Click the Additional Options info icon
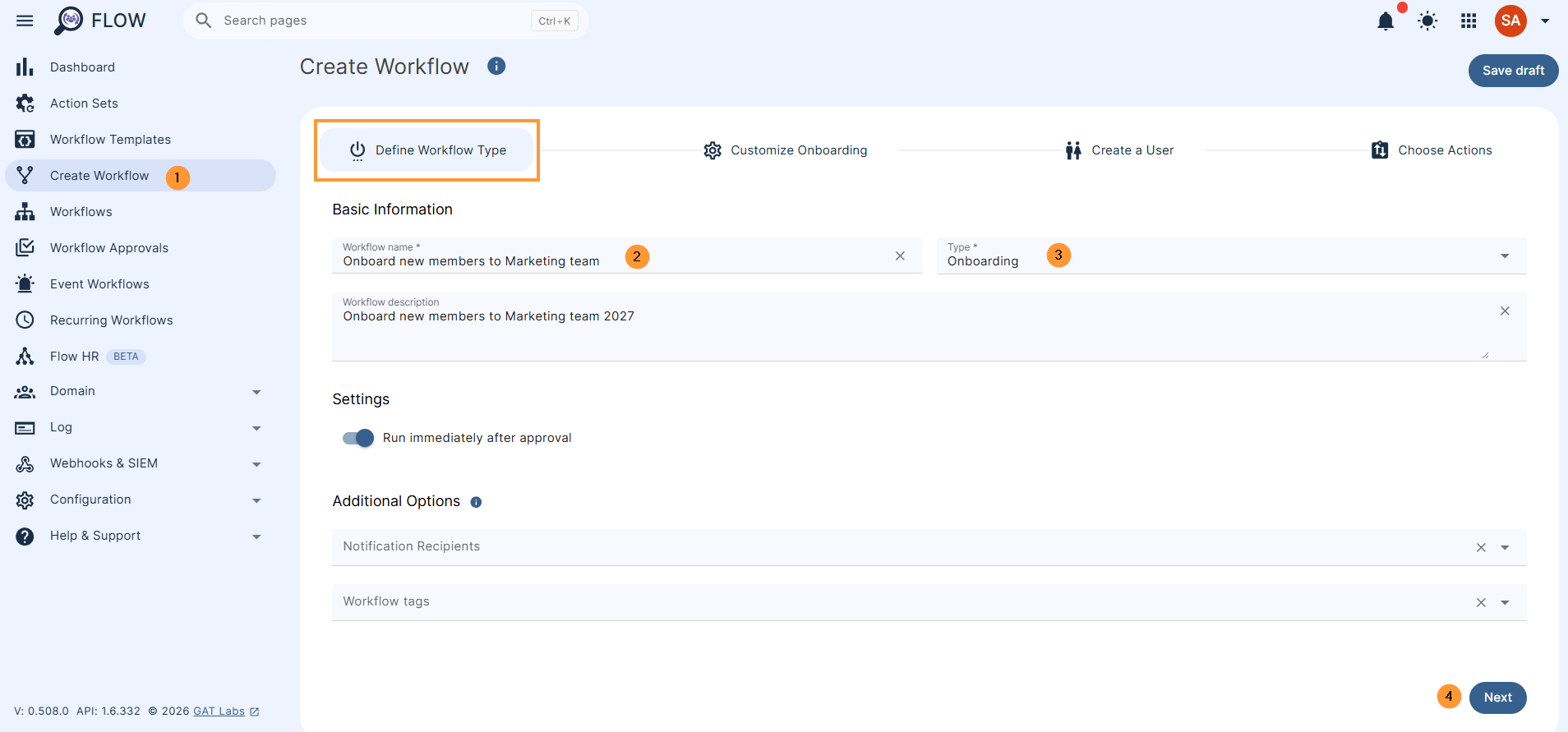The width and height of the screenshot is (1568, 732). click(x=476, y=502)
